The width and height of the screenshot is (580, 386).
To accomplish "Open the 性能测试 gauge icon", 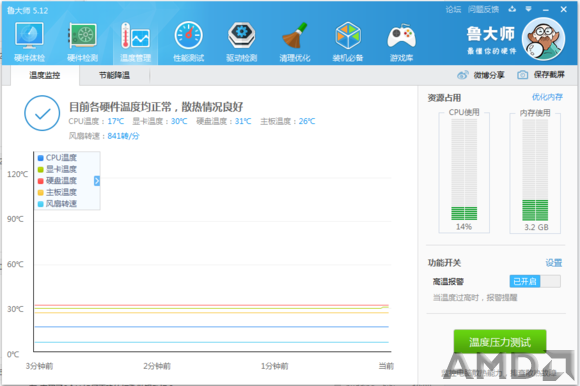I will 189,42.
